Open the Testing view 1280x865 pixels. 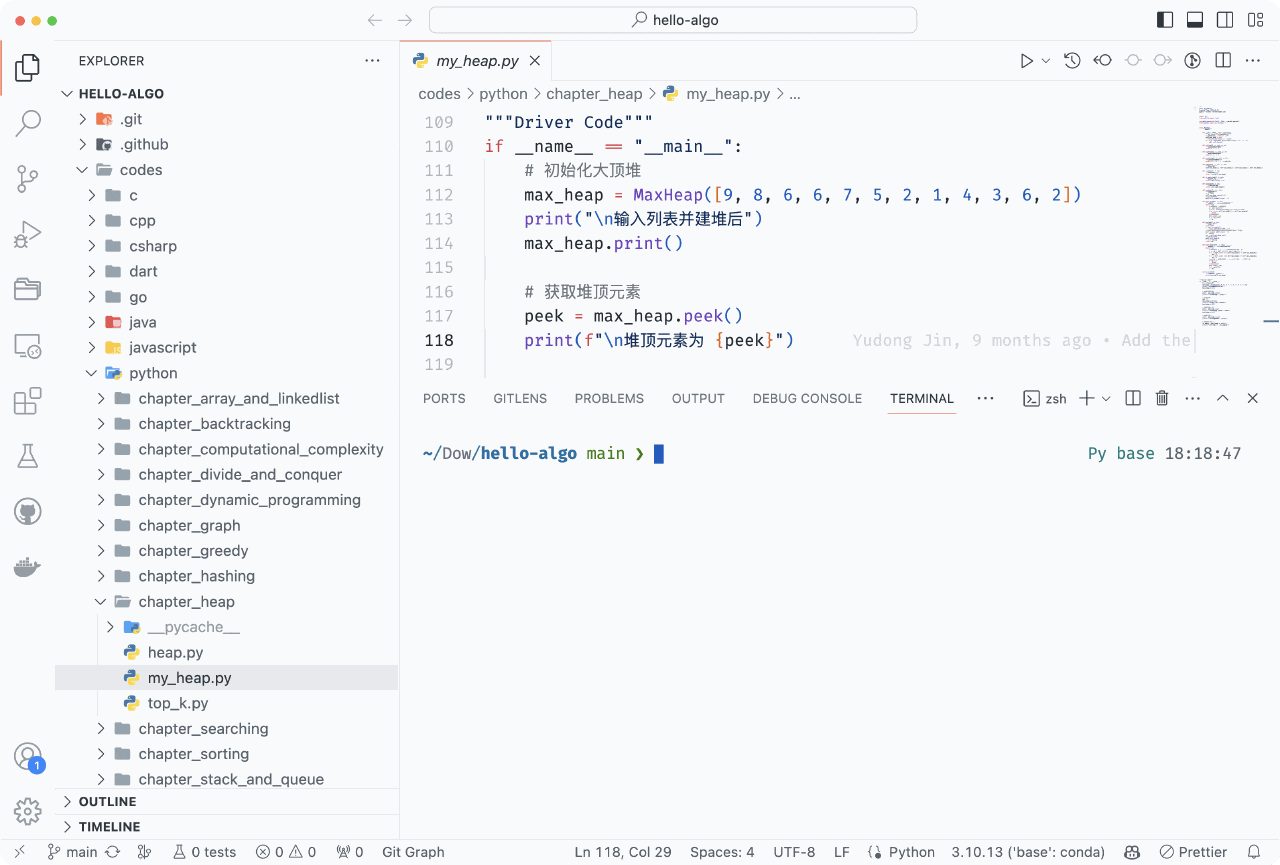pyautogui.click(x=27, y=455)
